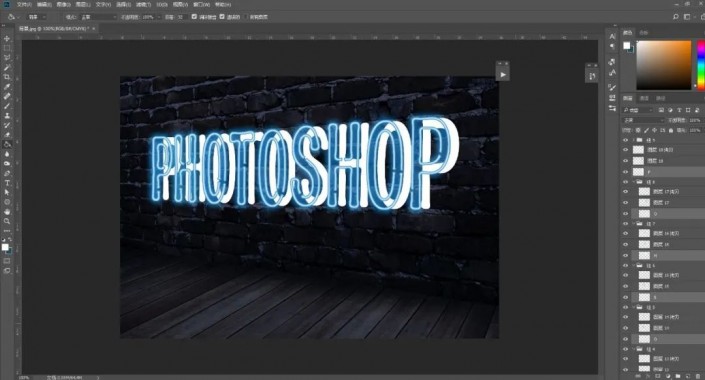Viewport: 705px width, 380px height.
Task: Enable the 所有图层 all layers checkbox
Action: [246, 17]
